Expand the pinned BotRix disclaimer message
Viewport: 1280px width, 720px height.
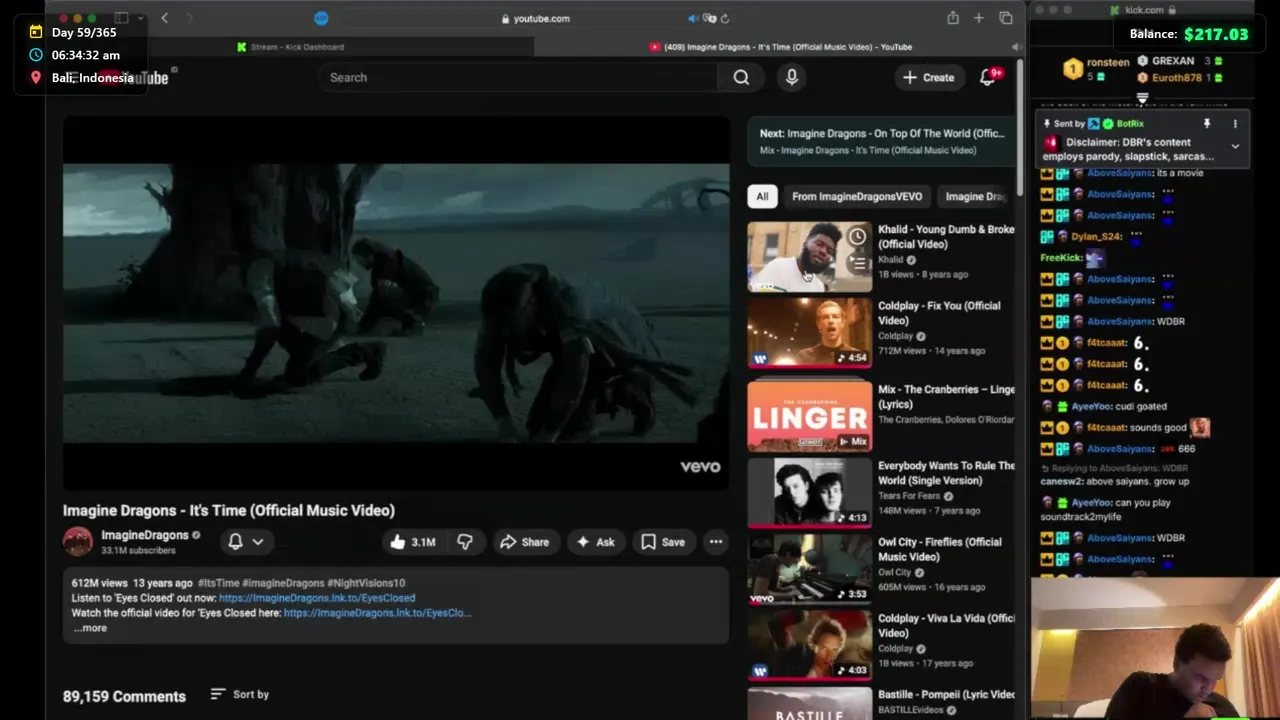(1235, 146)
